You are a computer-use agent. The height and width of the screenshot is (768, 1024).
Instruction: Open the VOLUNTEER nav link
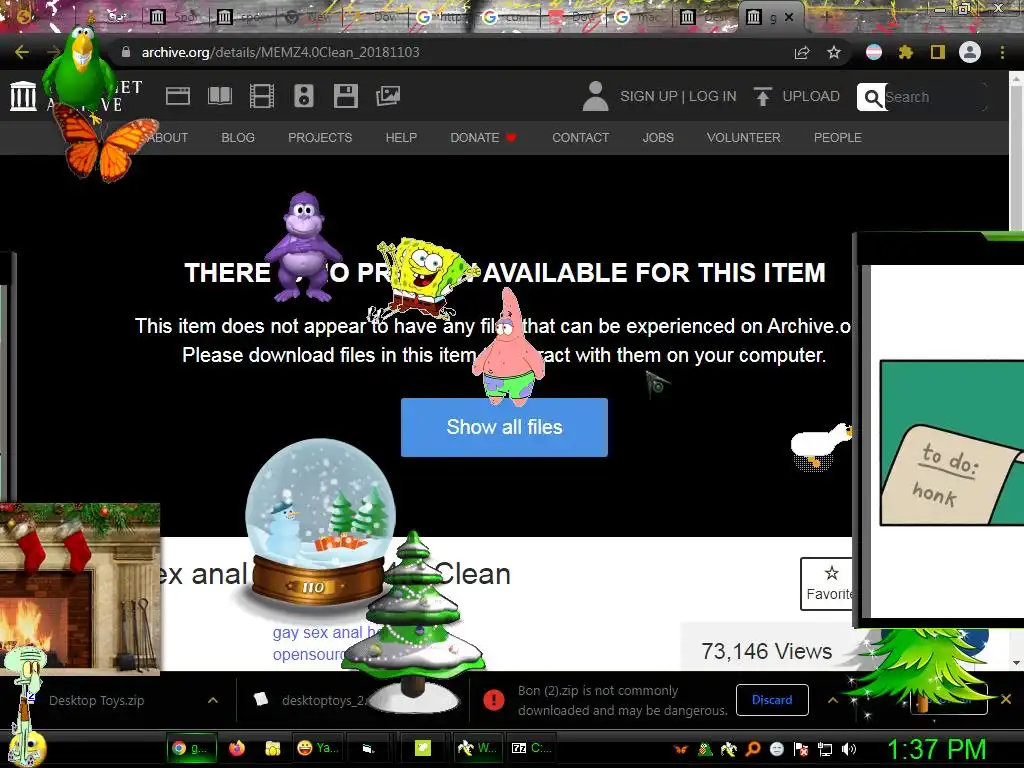pos(743,138)
